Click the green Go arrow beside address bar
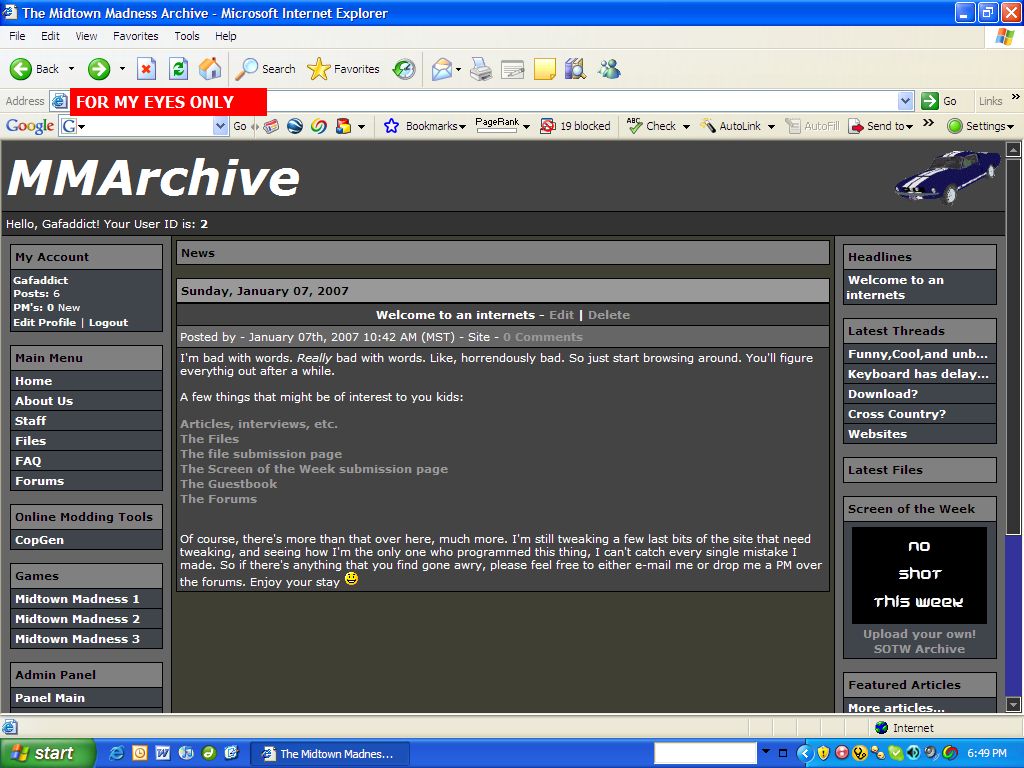Image resolution: width=1024 pixels, height=768 pixels. tap(929, 101)
